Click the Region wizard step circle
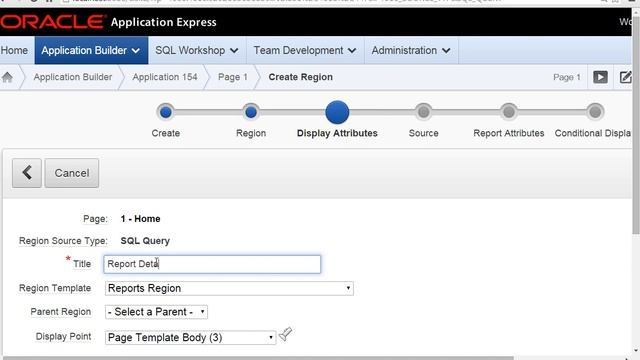 pos(251,112)
